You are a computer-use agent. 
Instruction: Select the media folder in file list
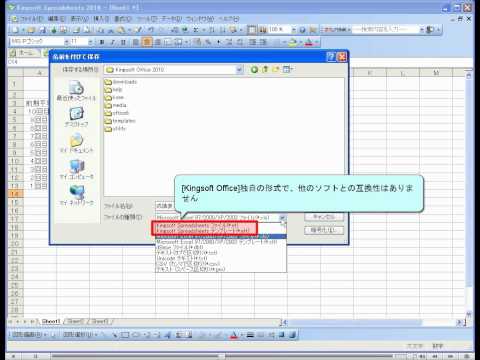[116, 105]
